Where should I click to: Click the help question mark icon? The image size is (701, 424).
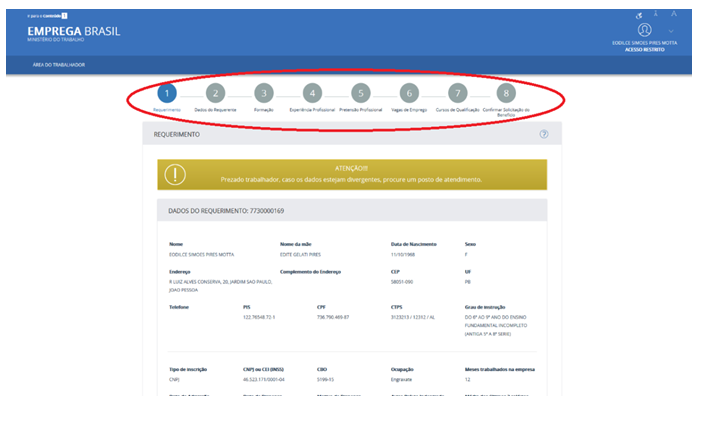(543, 133)
